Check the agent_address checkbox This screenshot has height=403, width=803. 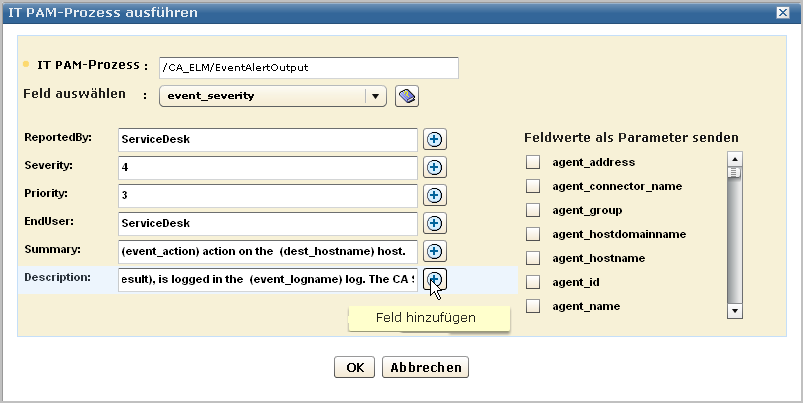(533, 162)
